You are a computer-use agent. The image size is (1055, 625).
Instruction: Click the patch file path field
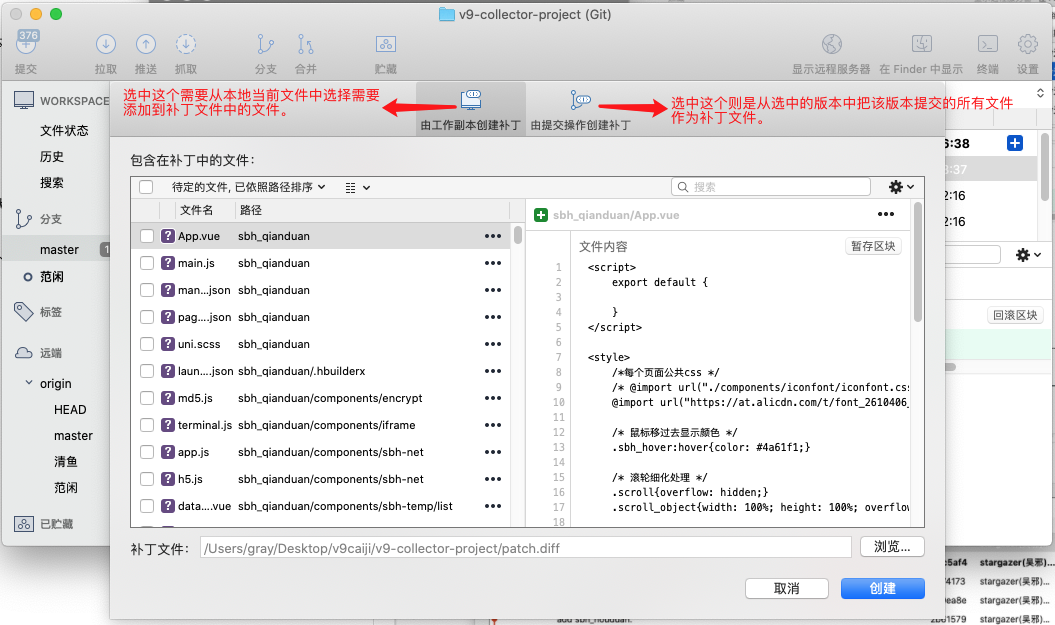pos(525,548)
